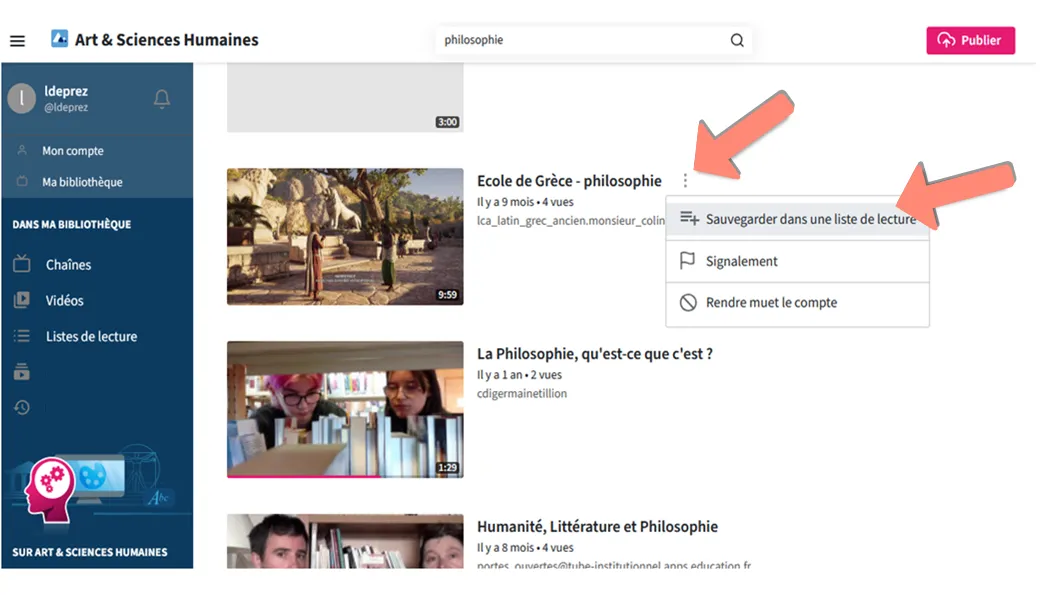Click the mute-account ban icon

tap(688, 303)
